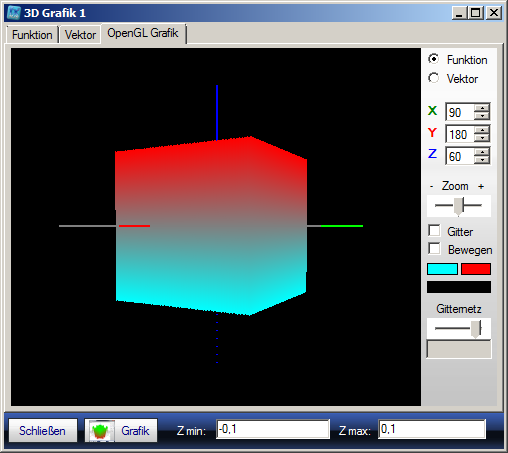The image size is (508, 453).
Task: Toggle the Bewegen checkbox
Action: click(434, 249)
